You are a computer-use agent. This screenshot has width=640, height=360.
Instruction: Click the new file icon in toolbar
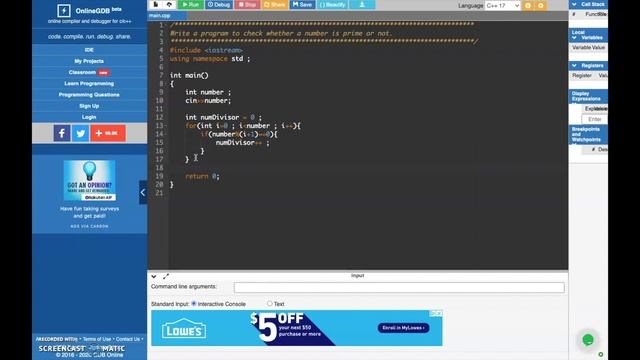pyautogui.click(x=156, y=4)
